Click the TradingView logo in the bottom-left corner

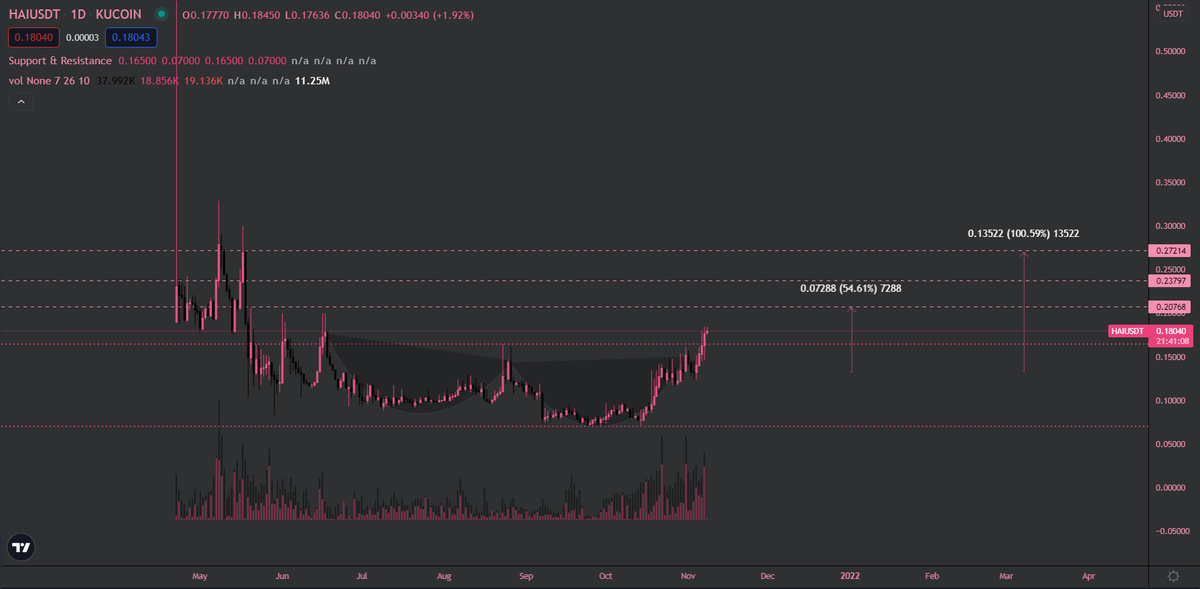[20, 547]
